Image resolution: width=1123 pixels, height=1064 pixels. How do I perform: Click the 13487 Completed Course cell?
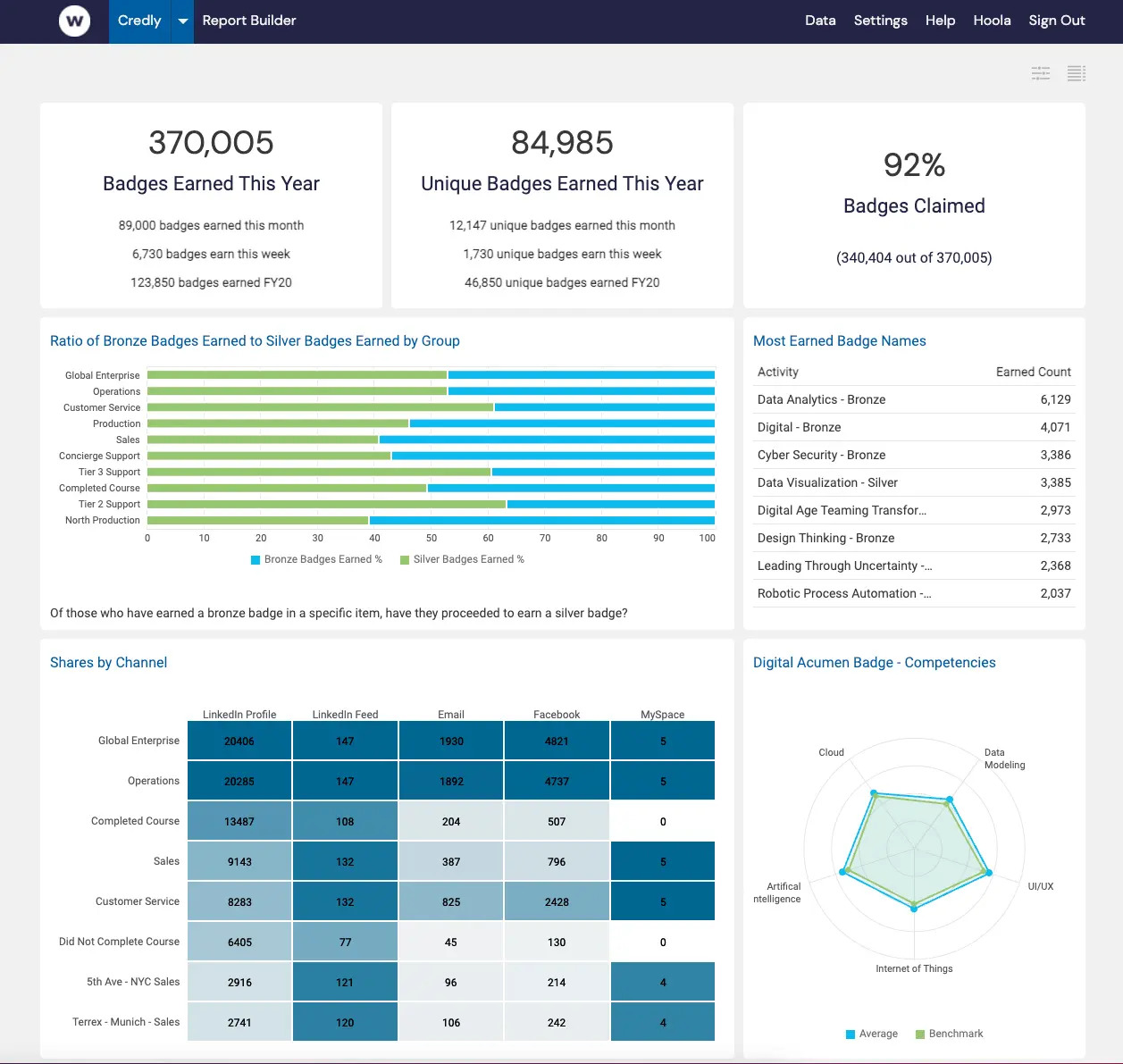click(239, 821)
